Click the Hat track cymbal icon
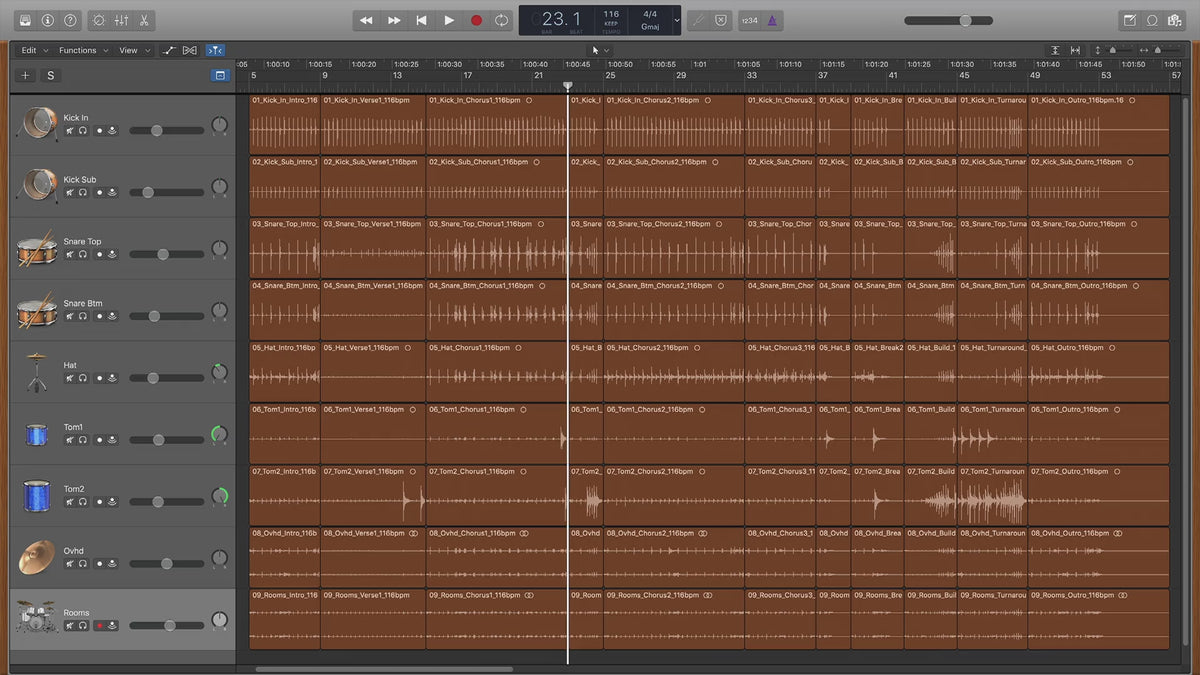1200x675 pixels. [37, 371]
